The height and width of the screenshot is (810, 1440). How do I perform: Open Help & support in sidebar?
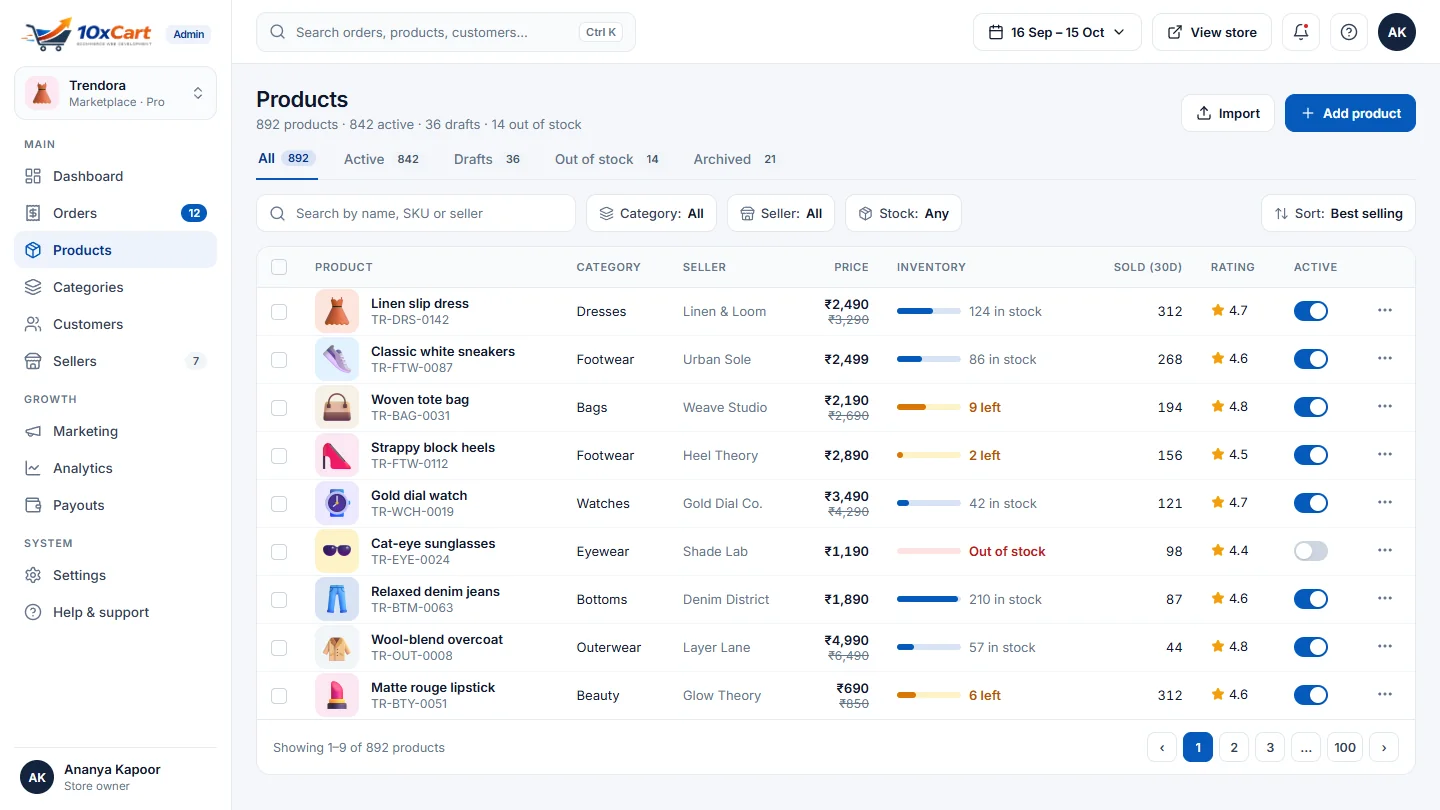[115, 612]
